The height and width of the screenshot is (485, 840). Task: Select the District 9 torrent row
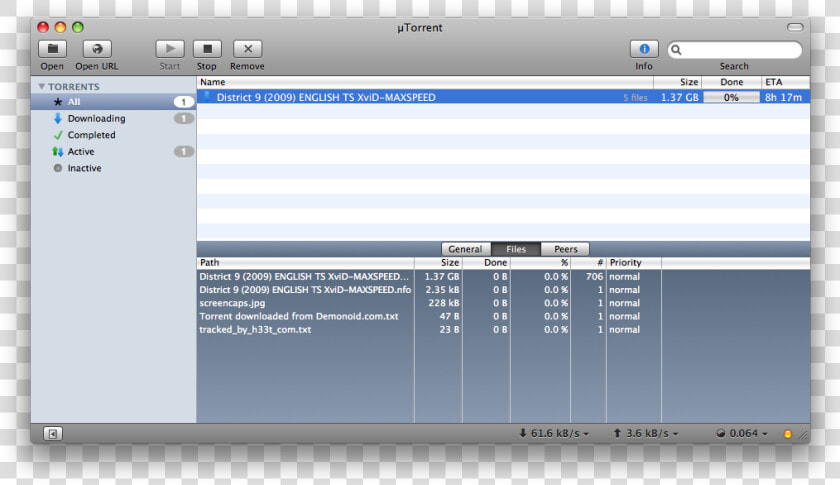[503, 97]
